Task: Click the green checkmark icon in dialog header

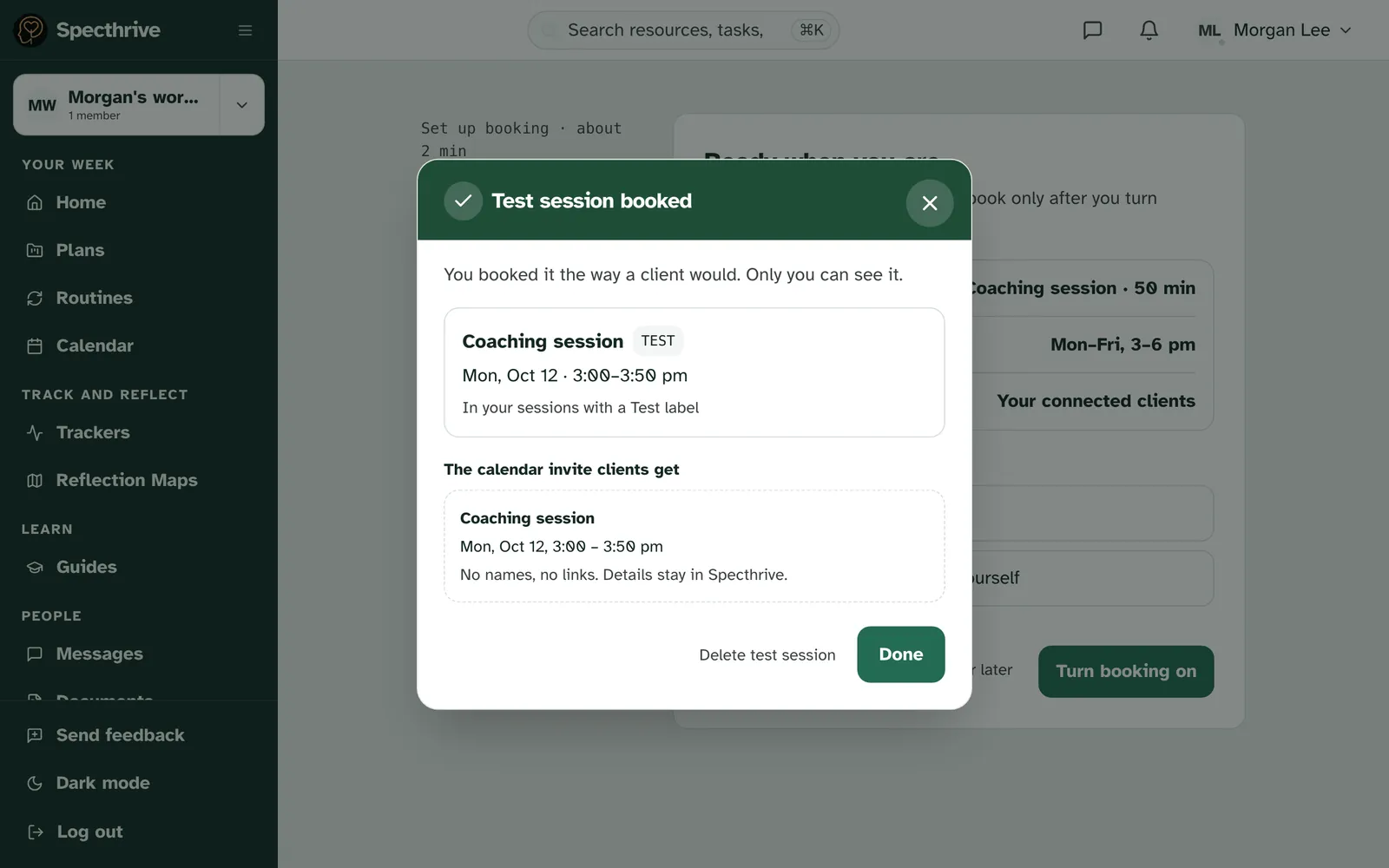Action: click(x=464, y=201)
